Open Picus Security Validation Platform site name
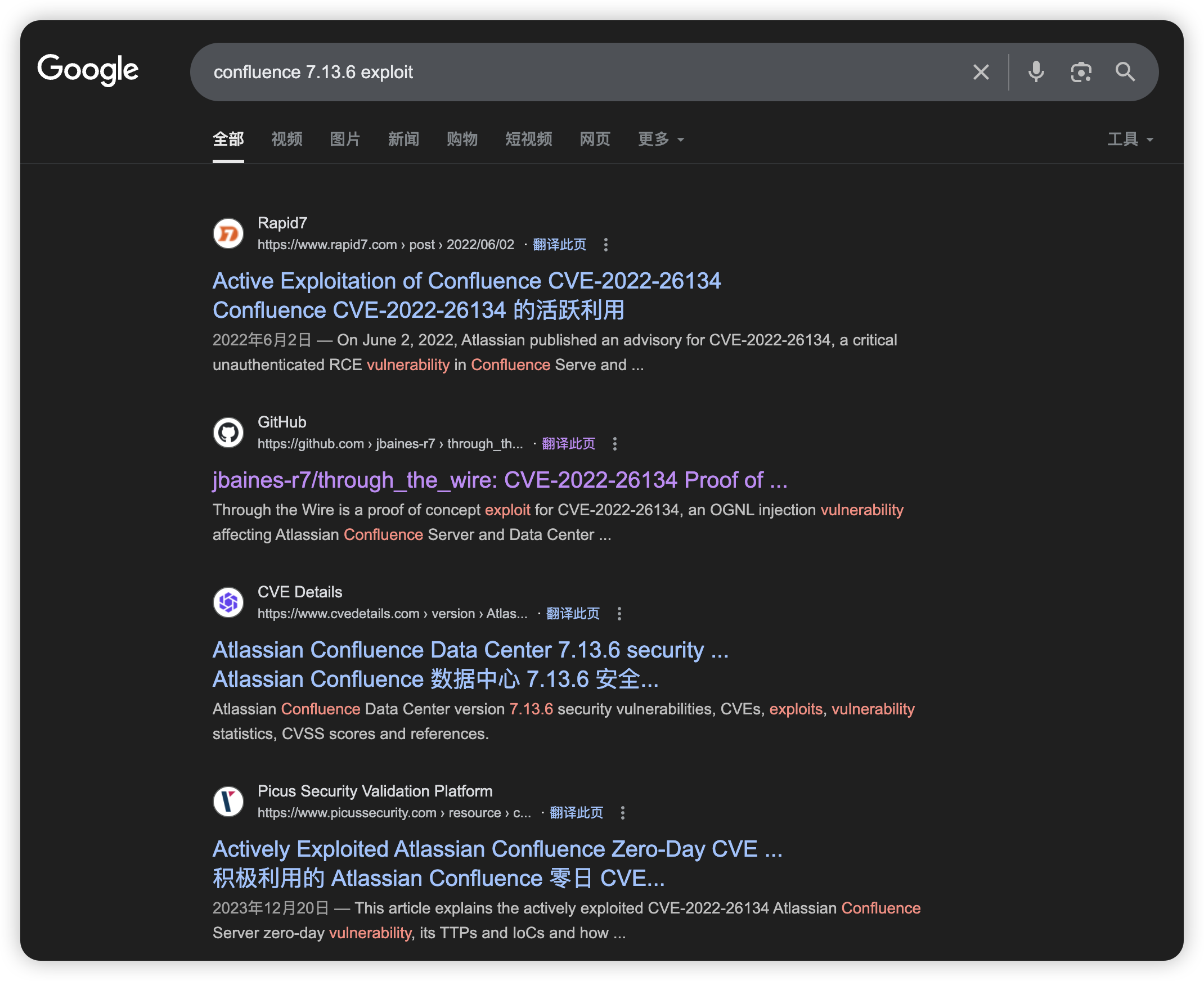 [x=375, y=791]
